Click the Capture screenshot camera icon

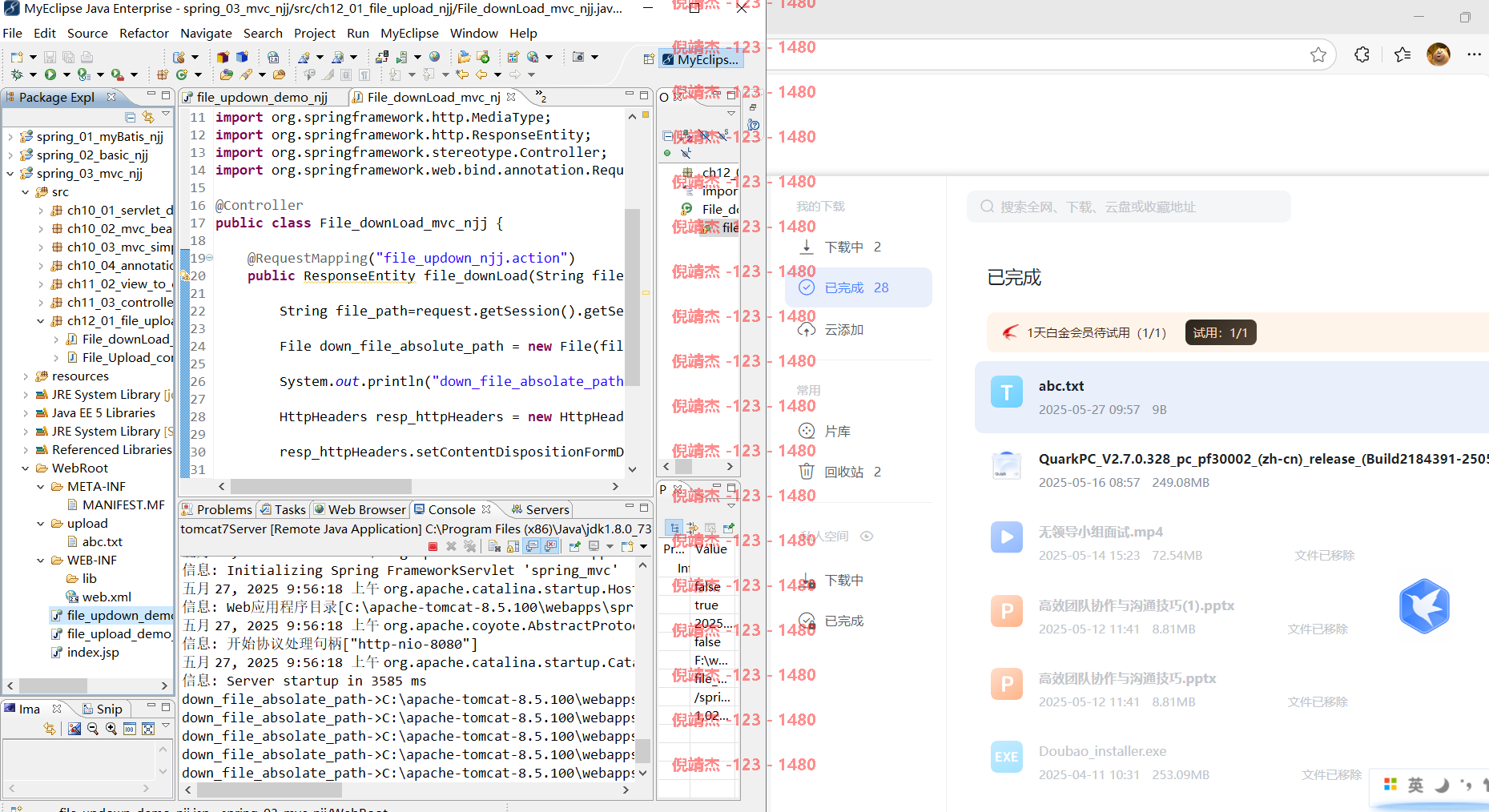coord(579,57)
